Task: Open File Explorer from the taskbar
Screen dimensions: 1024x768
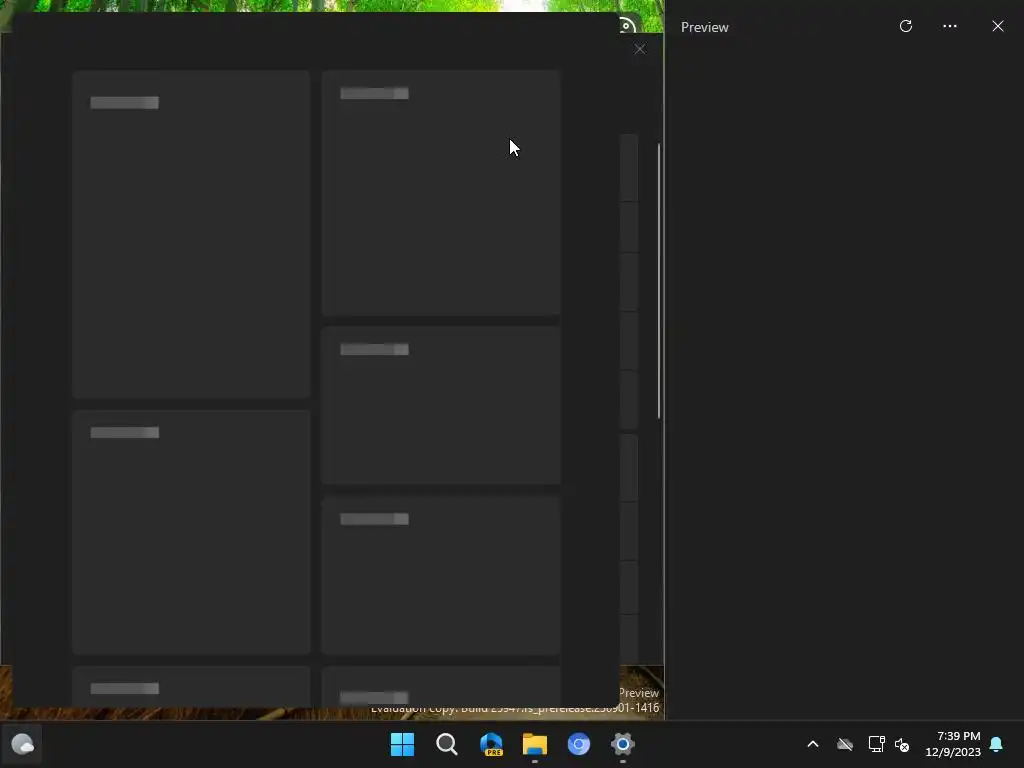Action: pos(535,744)
